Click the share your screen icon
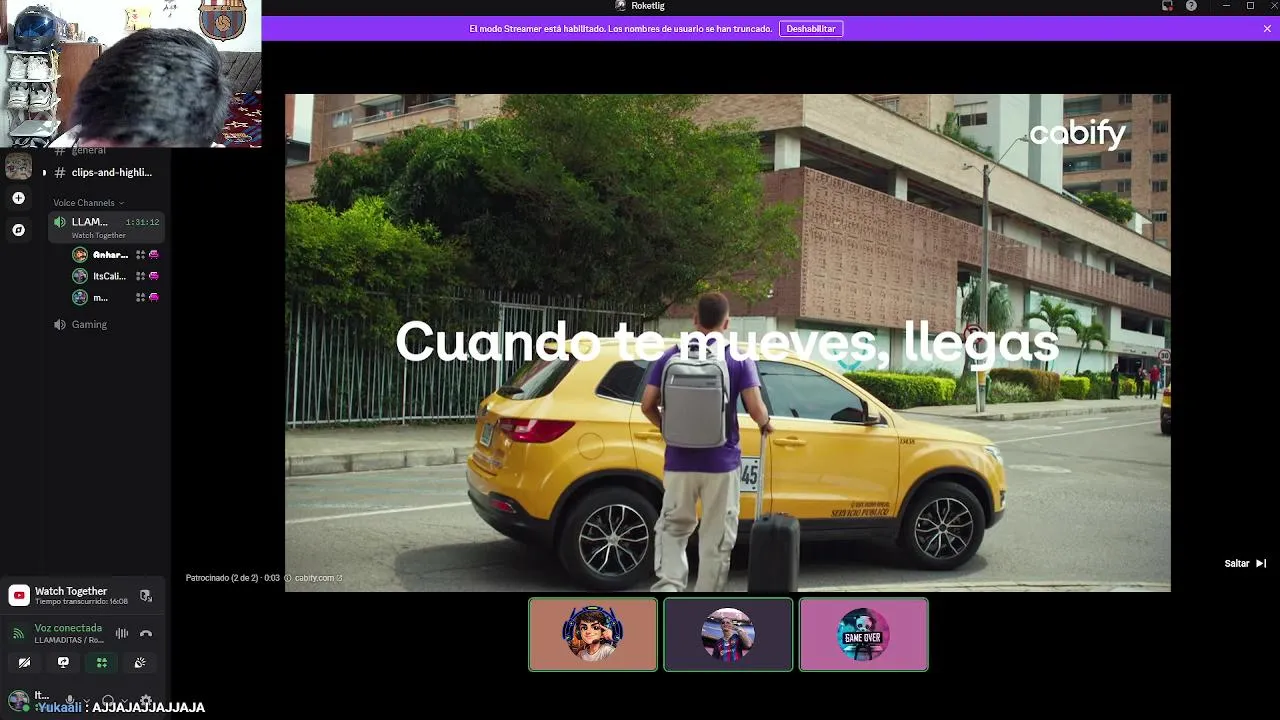The width and height of the screenshot is (1280, 720). [63, 662]
